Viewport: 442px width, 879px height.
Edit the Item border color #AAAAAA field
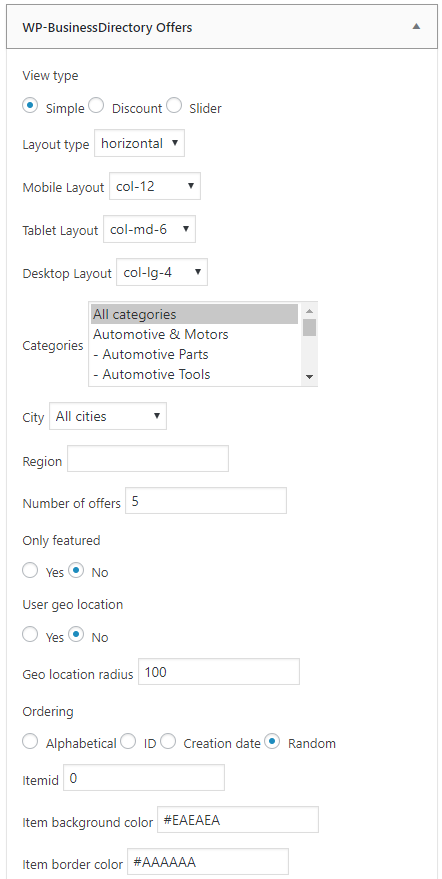tap(208, 862)
